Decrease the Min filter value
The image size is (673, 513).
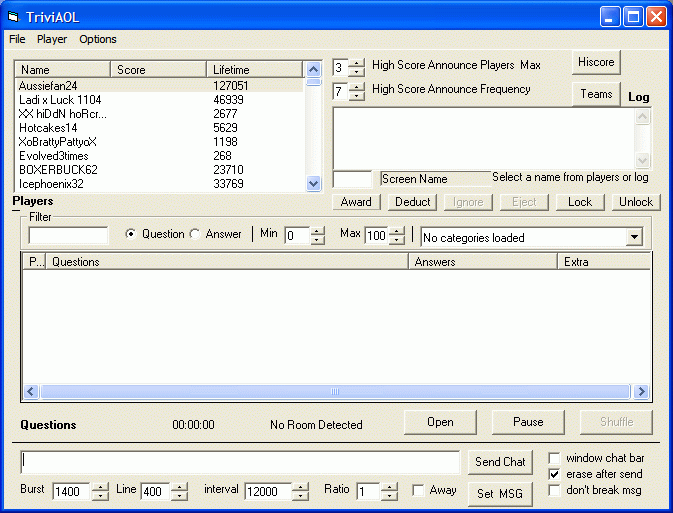tap(317, 240)
